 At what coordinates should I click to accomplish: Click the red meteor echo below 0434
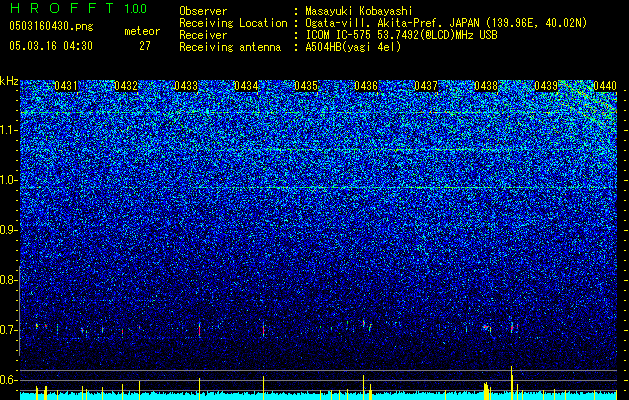(264, 331)
